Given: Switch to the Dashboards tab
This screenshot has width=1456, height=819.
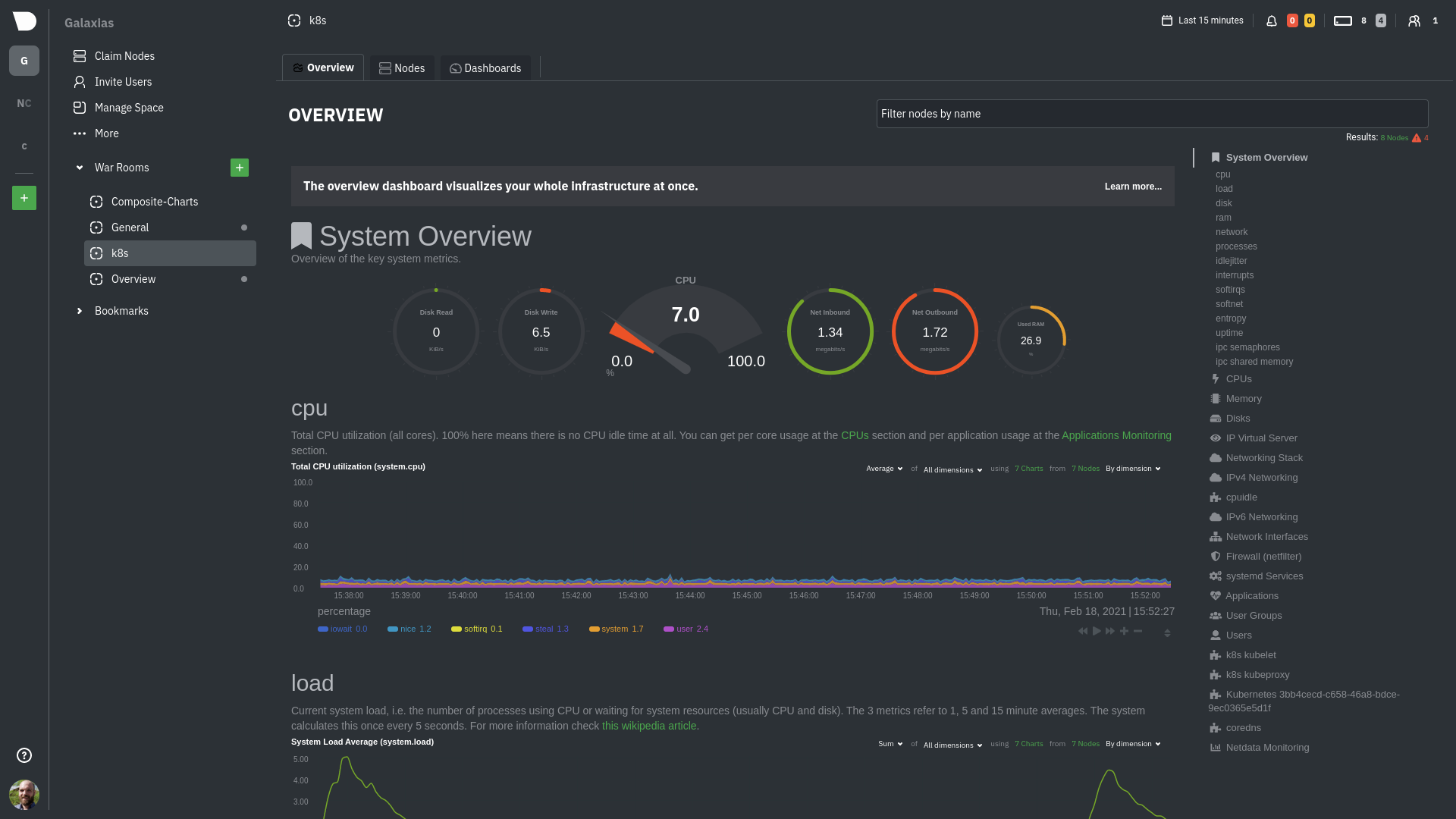Looking at the screenshot, I should tap(485, 68).
